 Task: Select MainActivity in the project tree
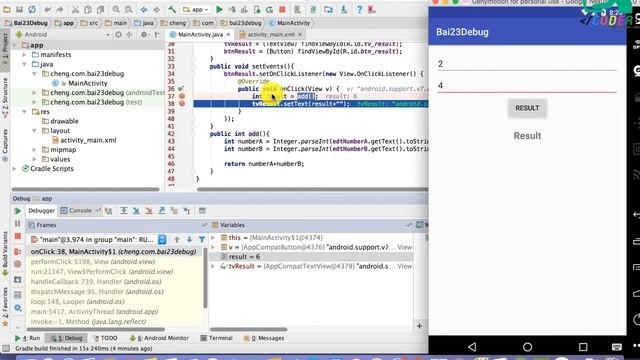coord(88,83)
